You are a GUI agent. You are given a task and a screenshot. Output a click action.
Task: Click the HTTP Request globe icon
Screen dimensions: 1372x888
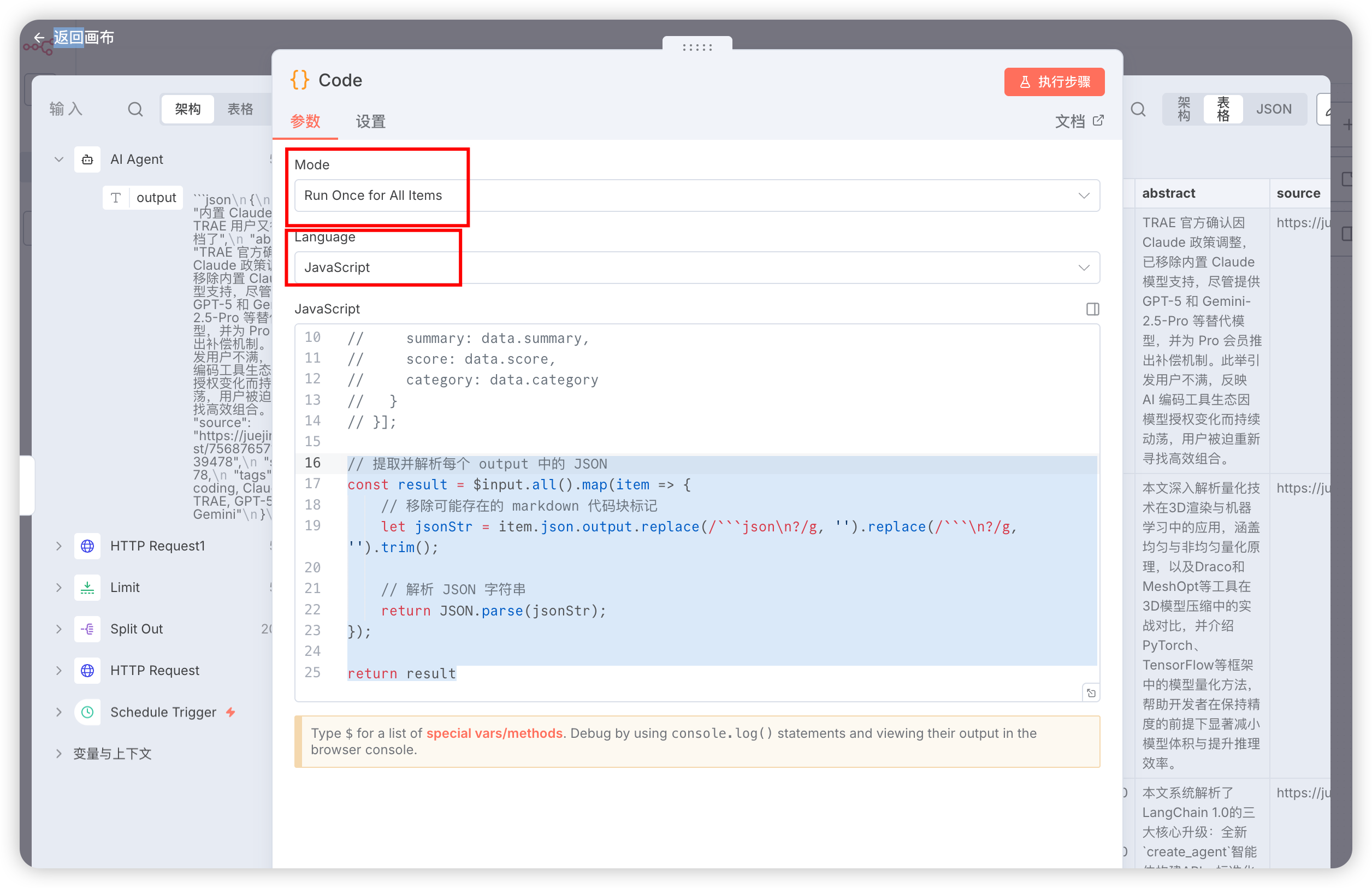tap(87, 670)
